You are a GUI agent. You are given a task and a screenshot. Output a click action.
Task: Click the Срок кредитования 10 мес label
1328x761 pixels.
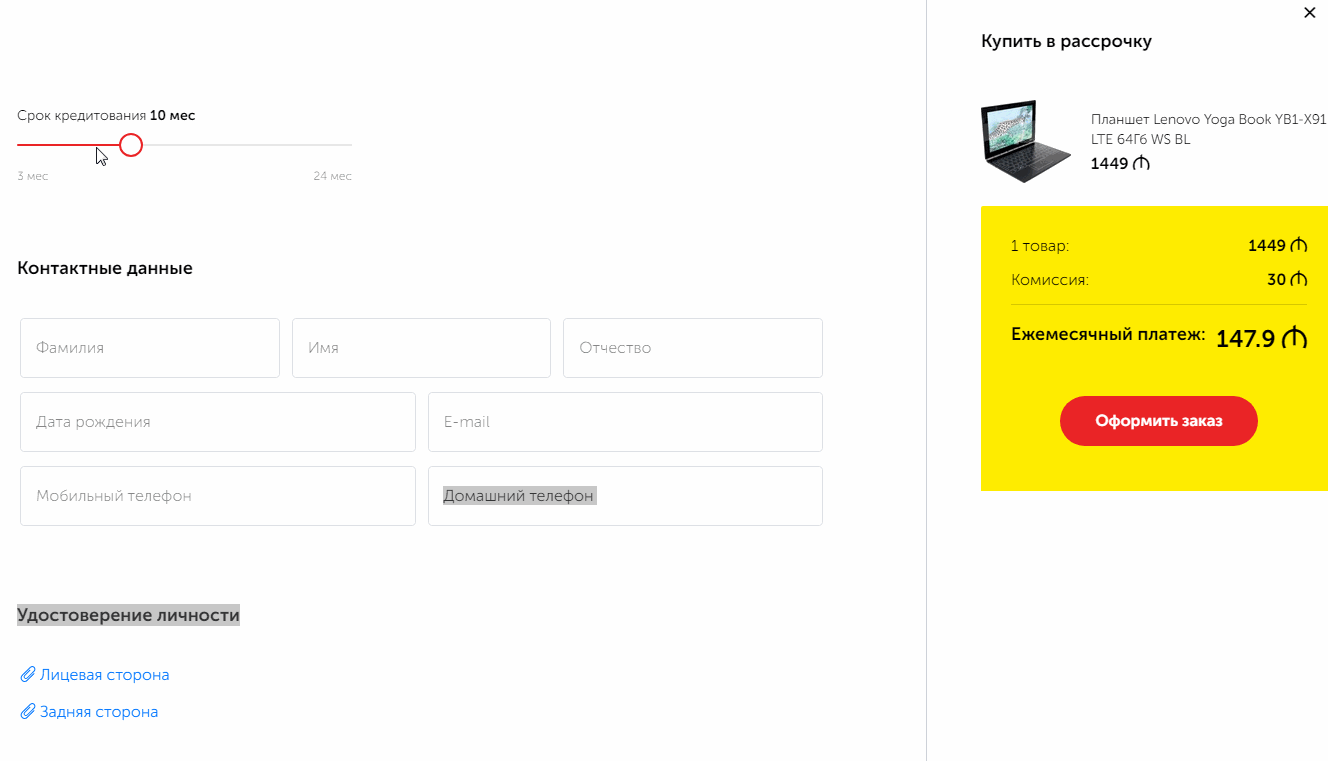tap(106, 115)
